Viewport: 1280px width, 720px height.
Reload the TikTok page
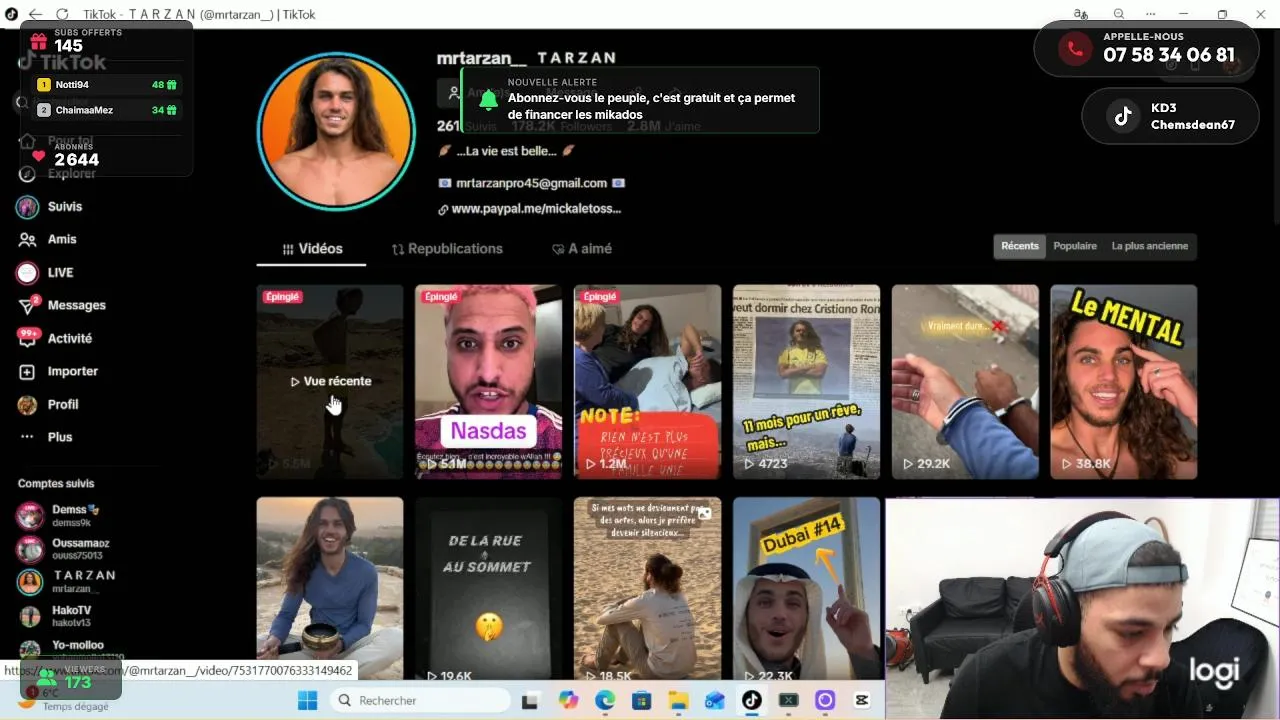coord(62,14)
